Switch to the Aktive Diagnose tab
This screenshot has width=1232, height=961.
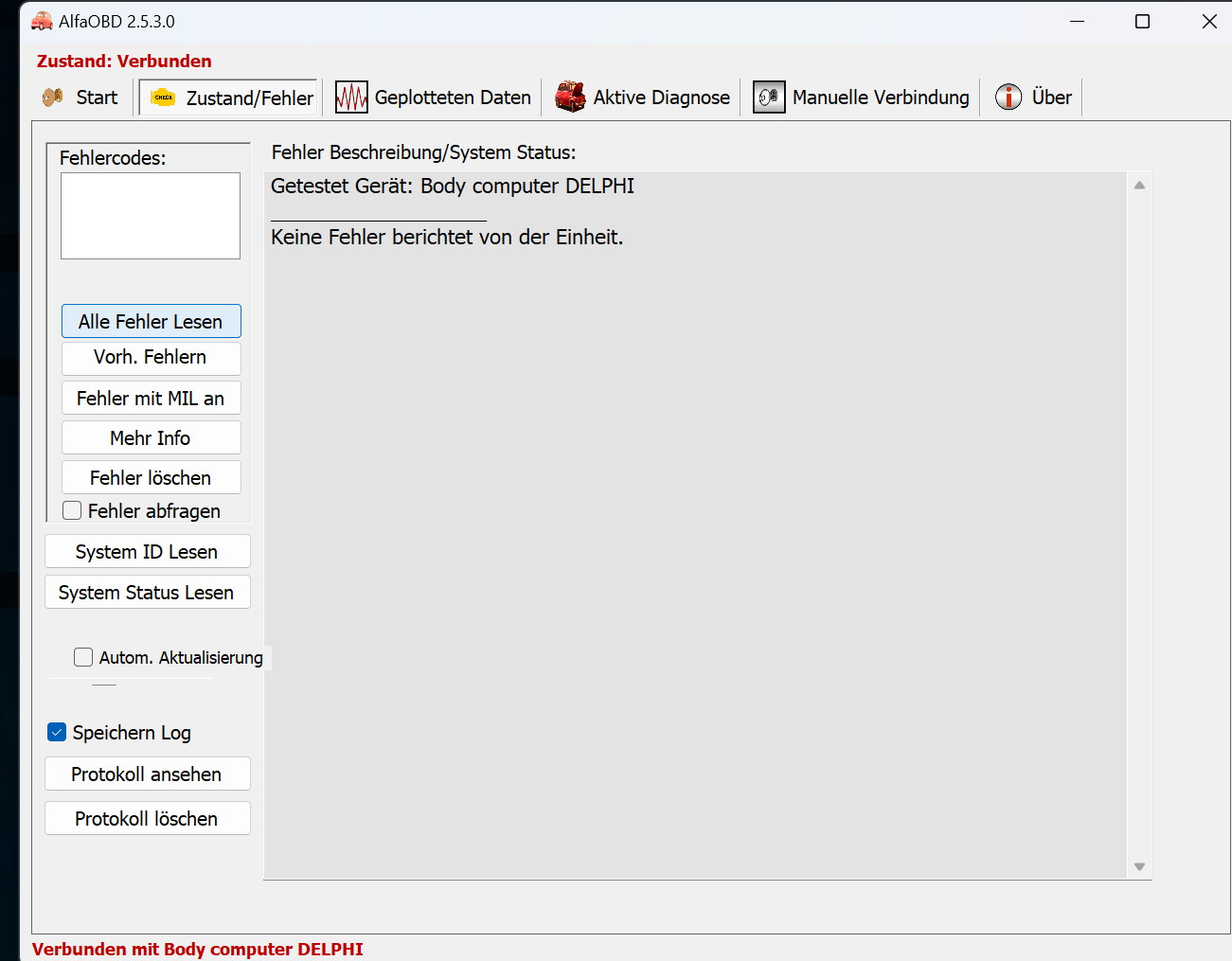tap(661, 98)
